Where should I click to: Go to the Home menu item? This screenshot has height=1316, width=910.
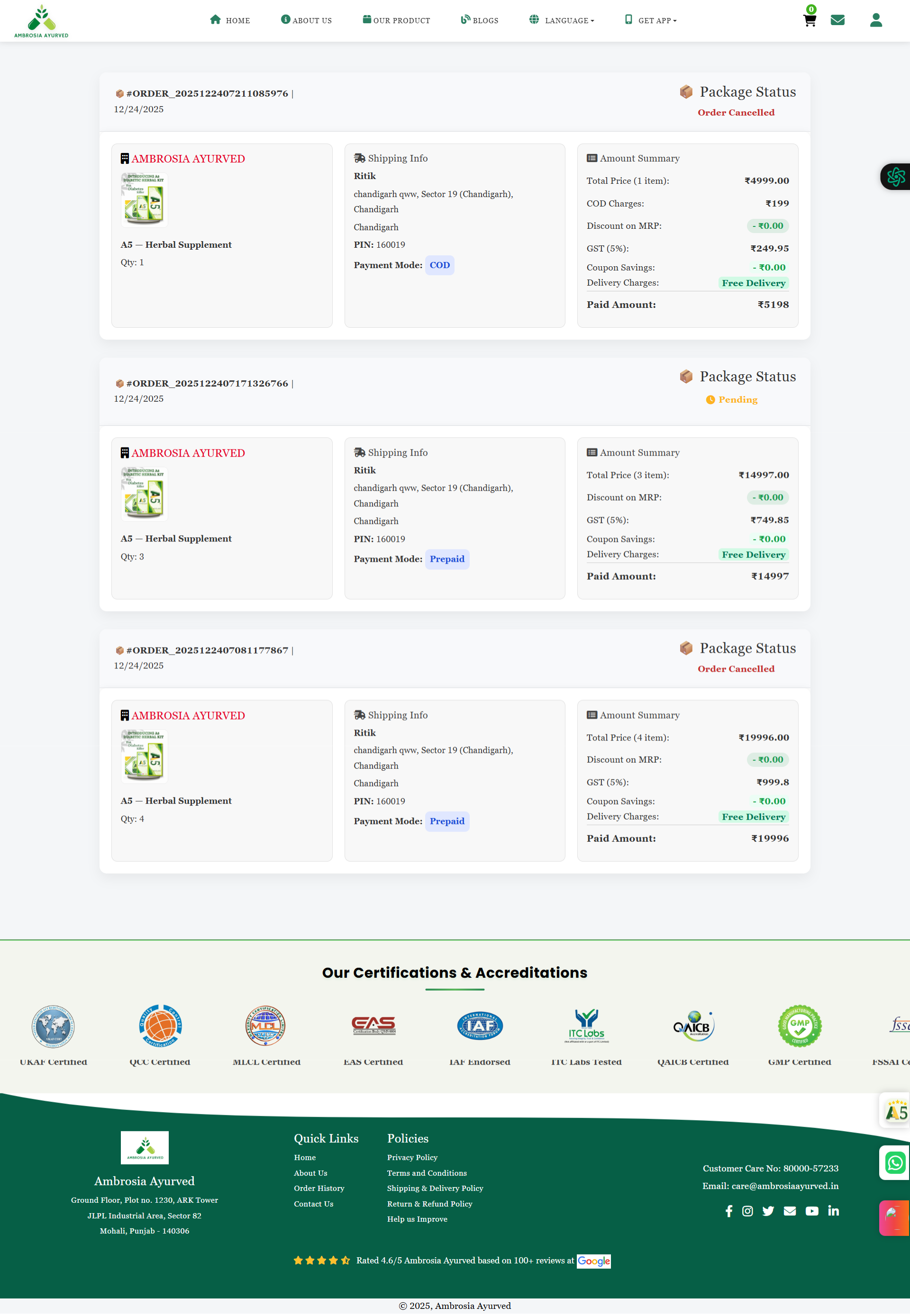point(230,20)
